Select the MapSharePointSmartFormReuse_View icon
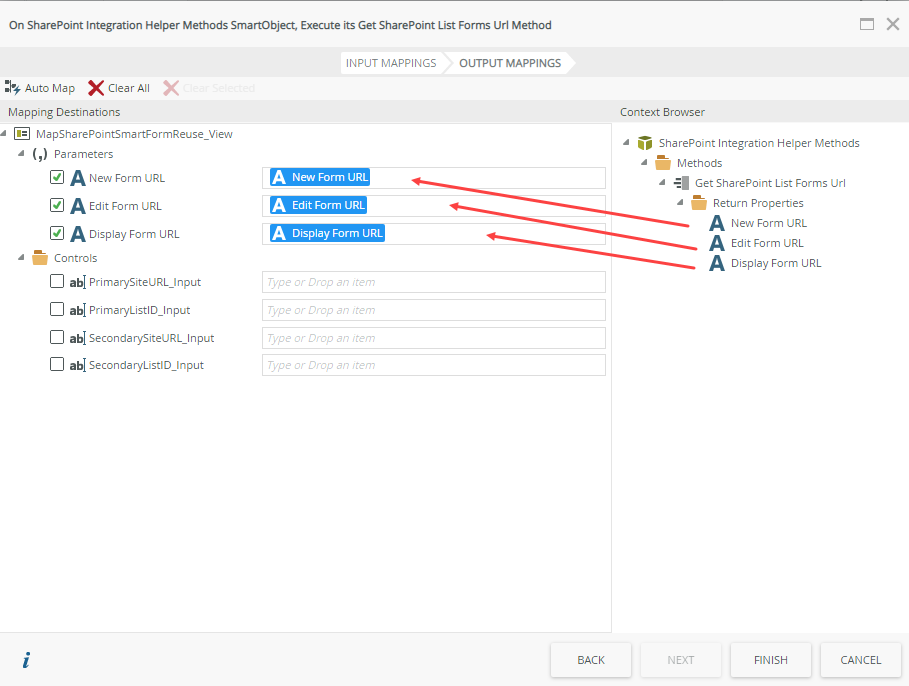 22,134
